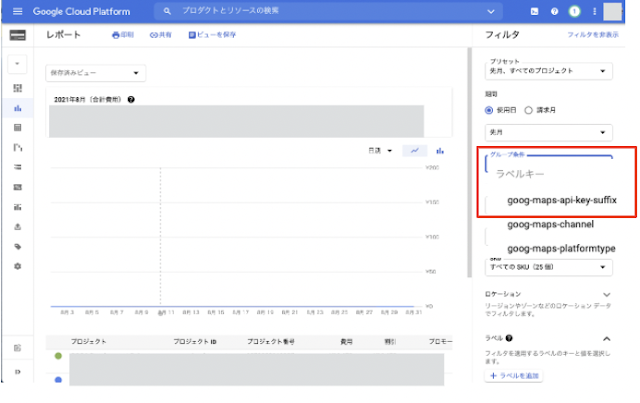
Task: Open the sidebar icon just above the export icon
Action: pos(18,207)
